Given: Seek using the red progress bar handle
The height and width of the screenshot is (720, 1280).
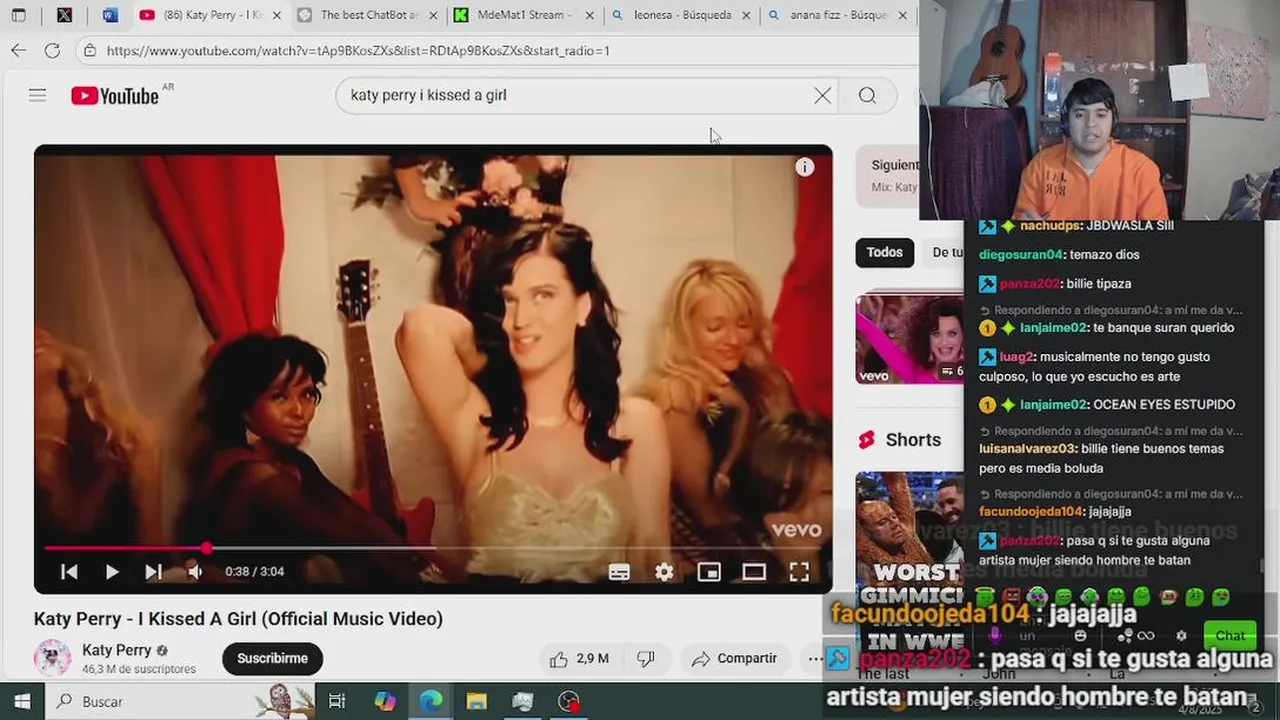Looking at the screenshot, I should point(207,548).
